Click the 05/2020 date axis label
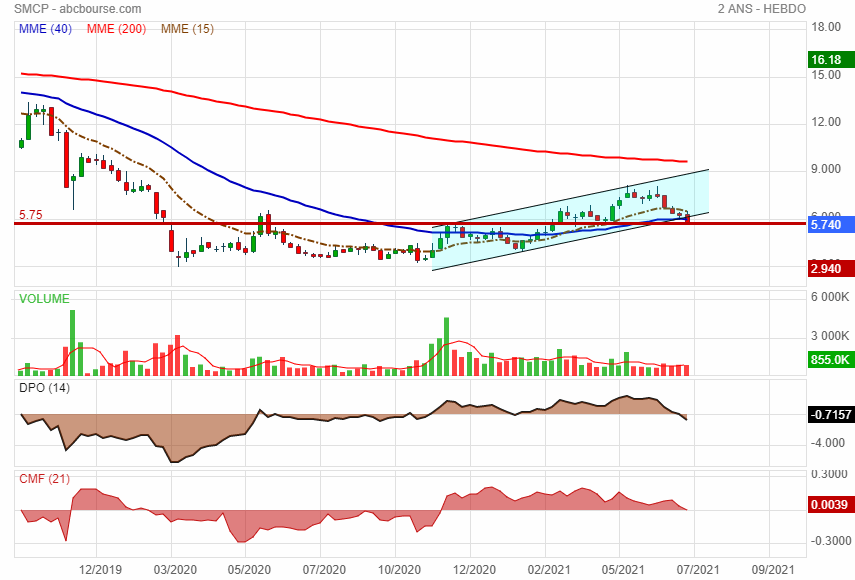The width and height of the screenshot is (855, 580). pyautogui.click(x=249, y=570)
